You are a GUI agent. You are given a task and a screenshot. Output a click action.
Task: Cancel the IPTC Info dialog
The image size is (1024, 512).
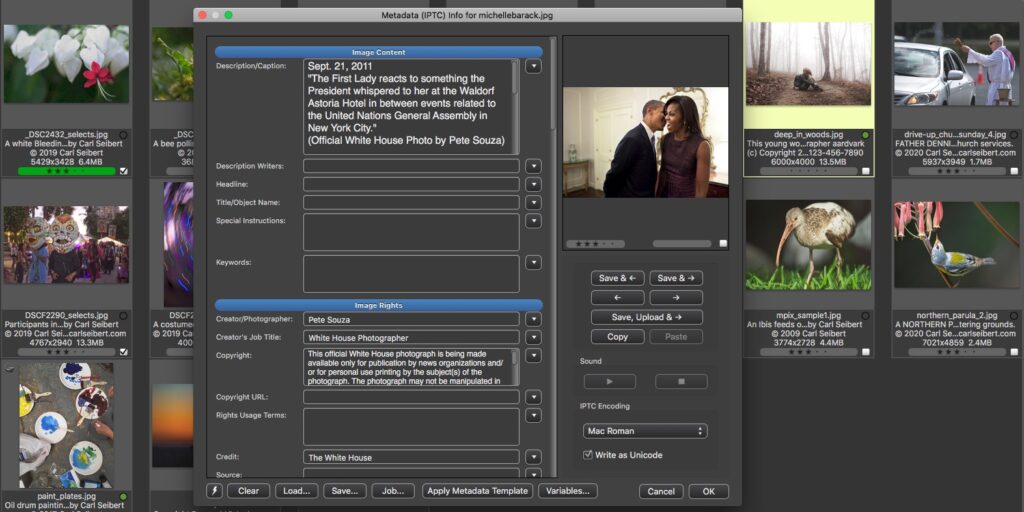click(x=661, y=492)
